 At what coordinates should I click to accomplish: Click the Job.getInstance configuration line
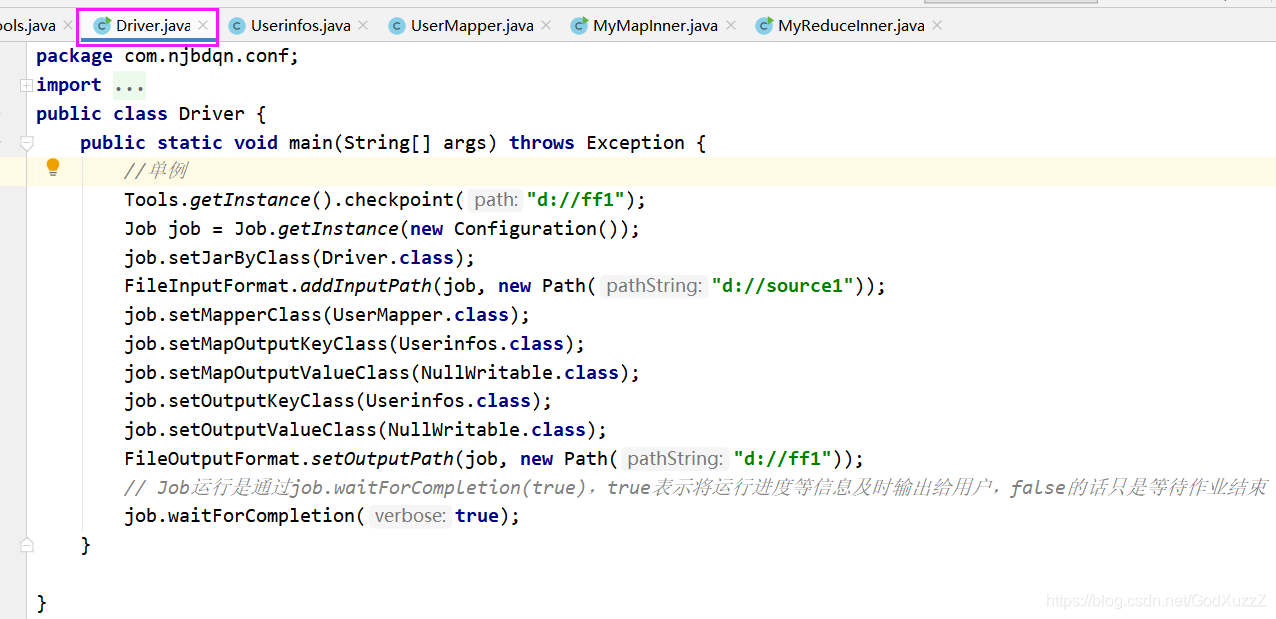click(x=382, y=229)
